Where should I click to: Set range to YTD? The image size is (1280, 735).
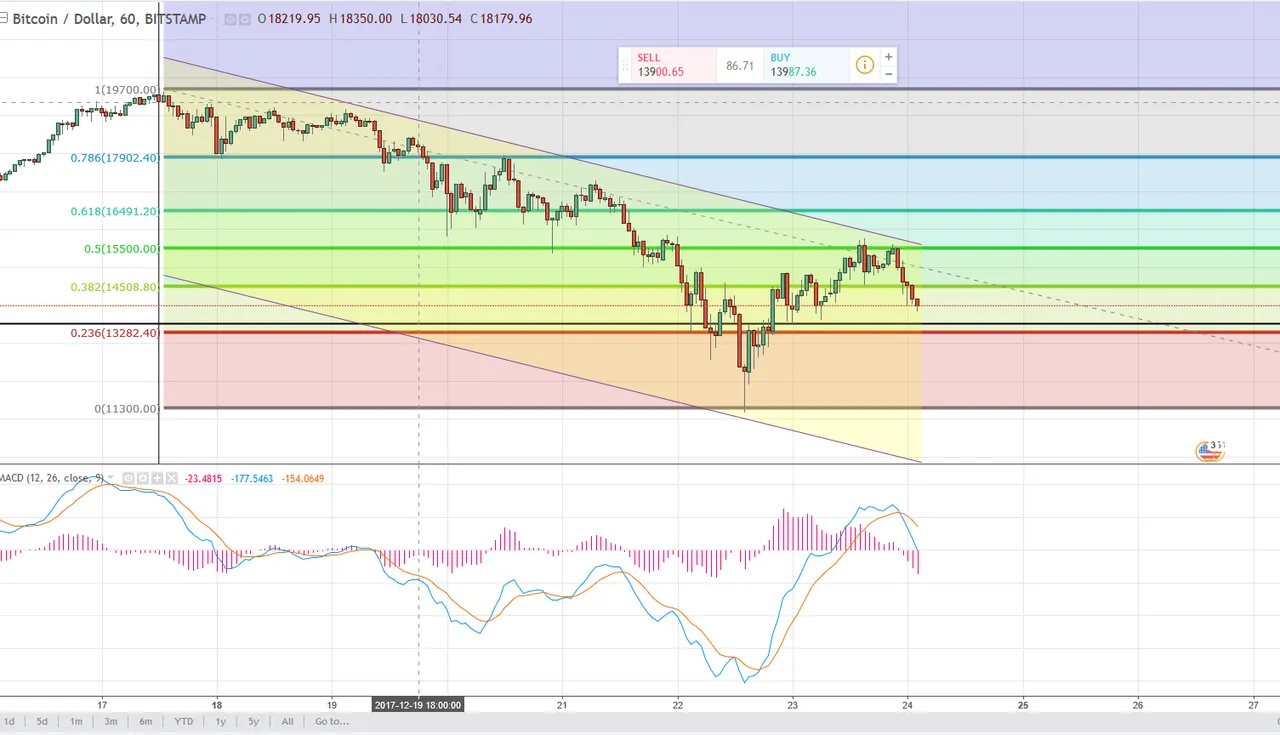point(183,721)
